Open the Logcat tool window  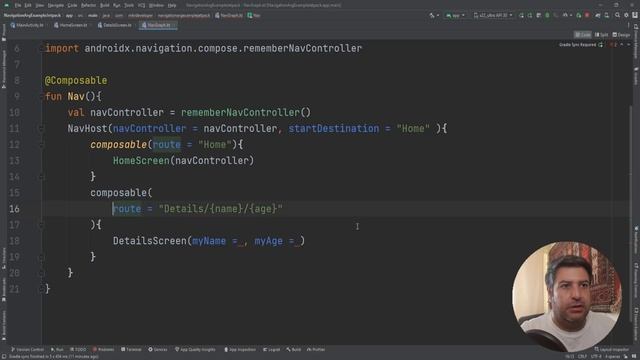[x=272, y=350]
